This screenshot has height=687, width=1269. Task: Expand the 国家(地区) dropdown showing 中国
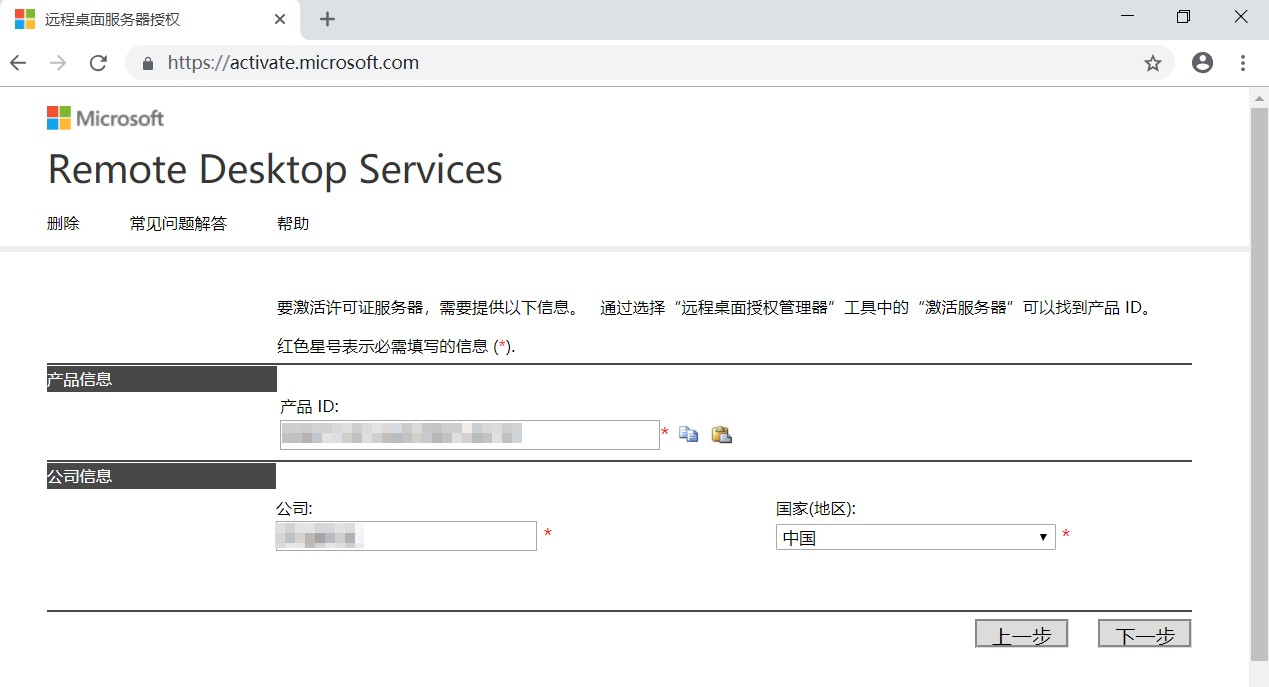tap(915, 537)
